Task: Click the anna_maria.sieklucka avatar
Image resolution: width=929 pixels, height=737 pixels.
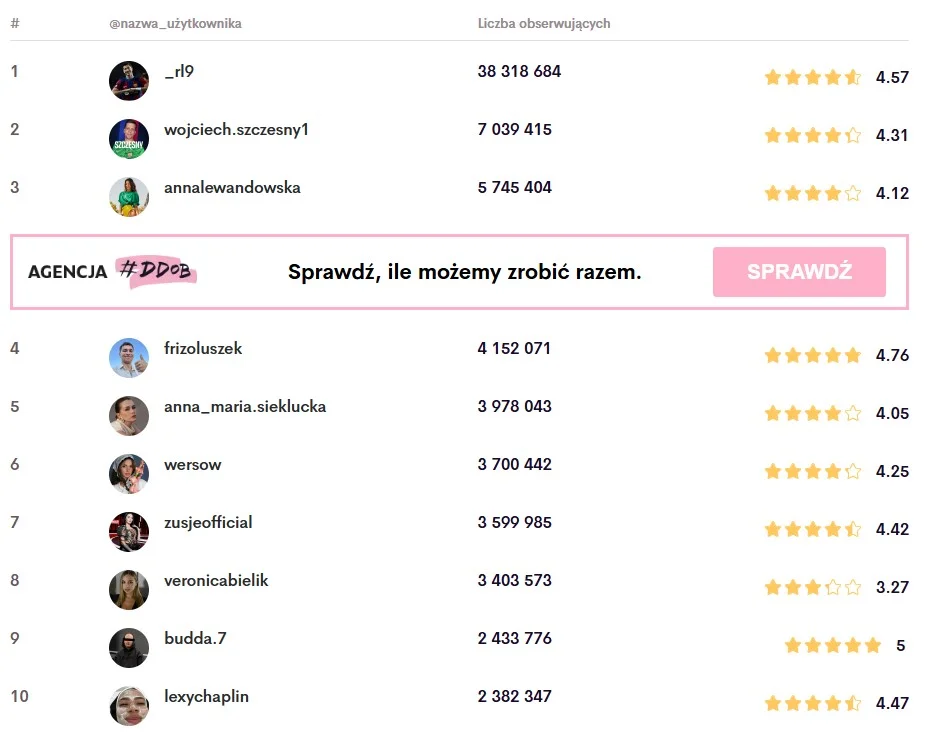Action: coord(128,416)
